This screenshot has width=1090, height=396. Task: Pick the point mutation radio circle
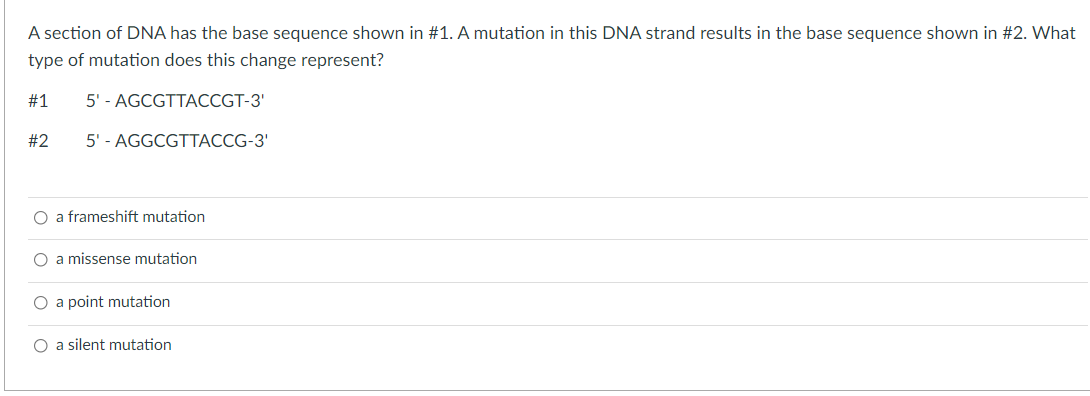(41, 303)
